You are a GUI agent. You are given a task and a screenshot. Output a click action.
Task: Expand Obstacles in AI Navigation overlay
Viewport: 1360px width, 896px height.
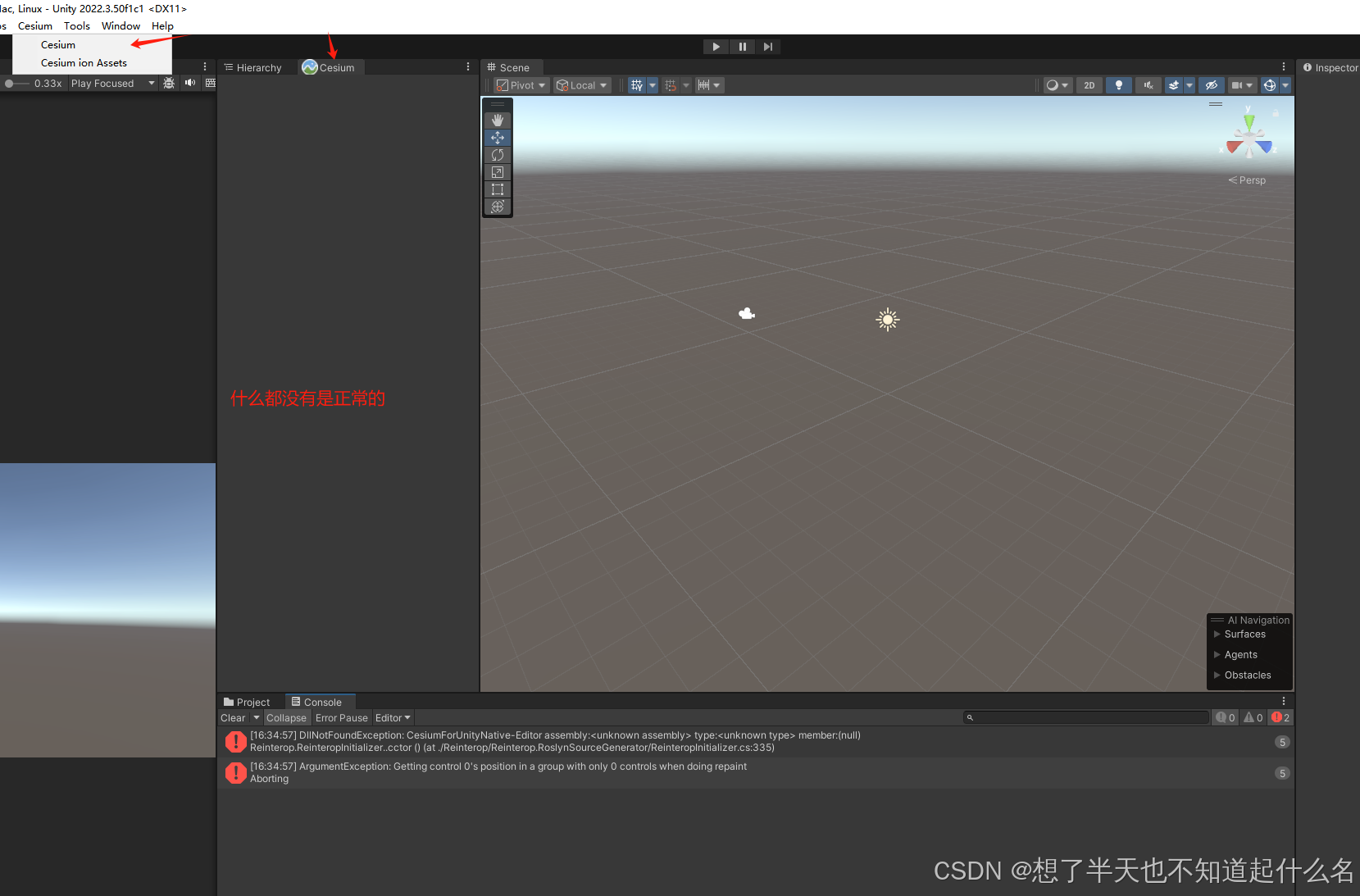(1243, 675)
